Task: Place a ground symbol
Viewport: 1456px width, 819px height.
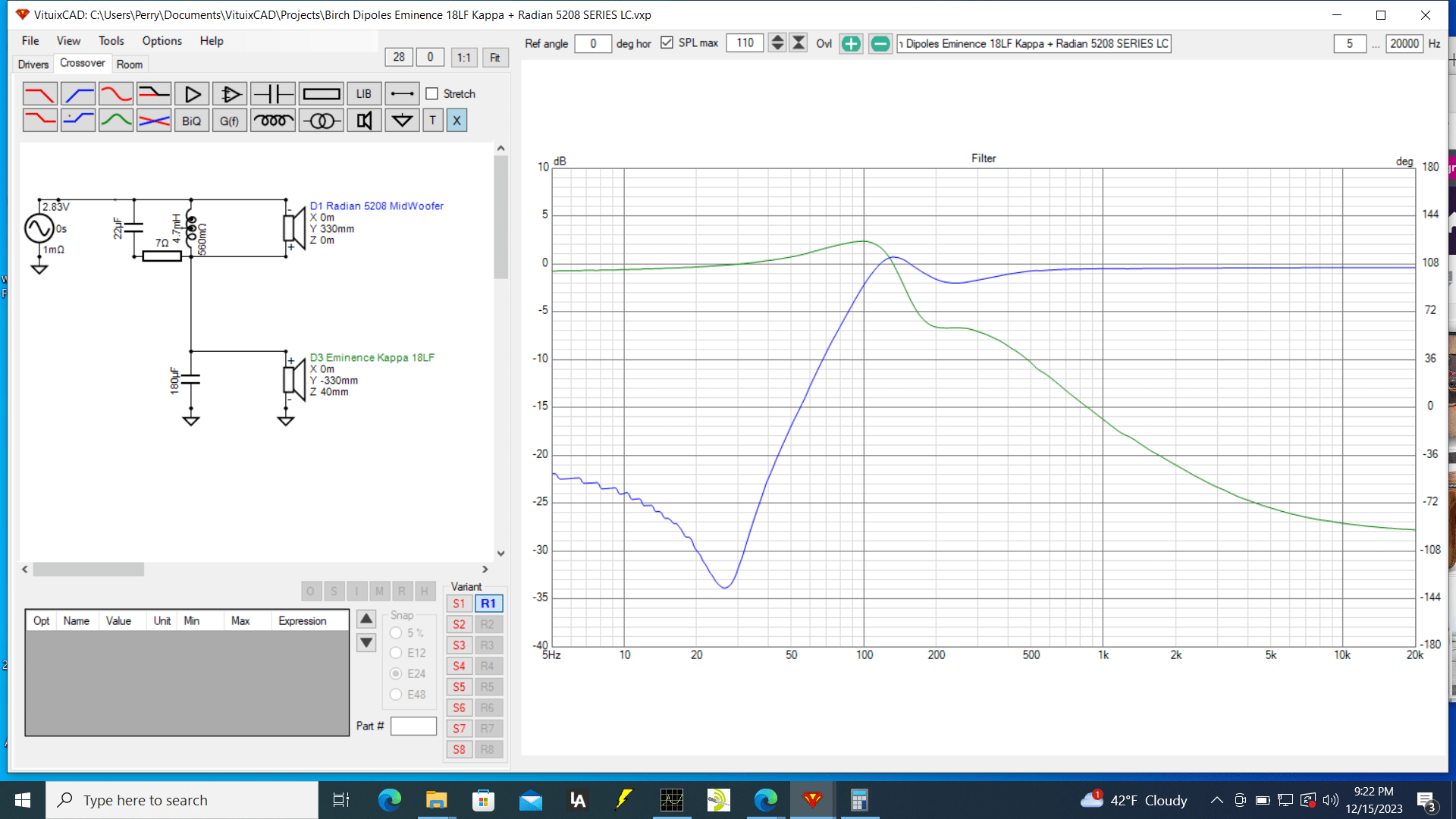Action: (x=402, y=121)
